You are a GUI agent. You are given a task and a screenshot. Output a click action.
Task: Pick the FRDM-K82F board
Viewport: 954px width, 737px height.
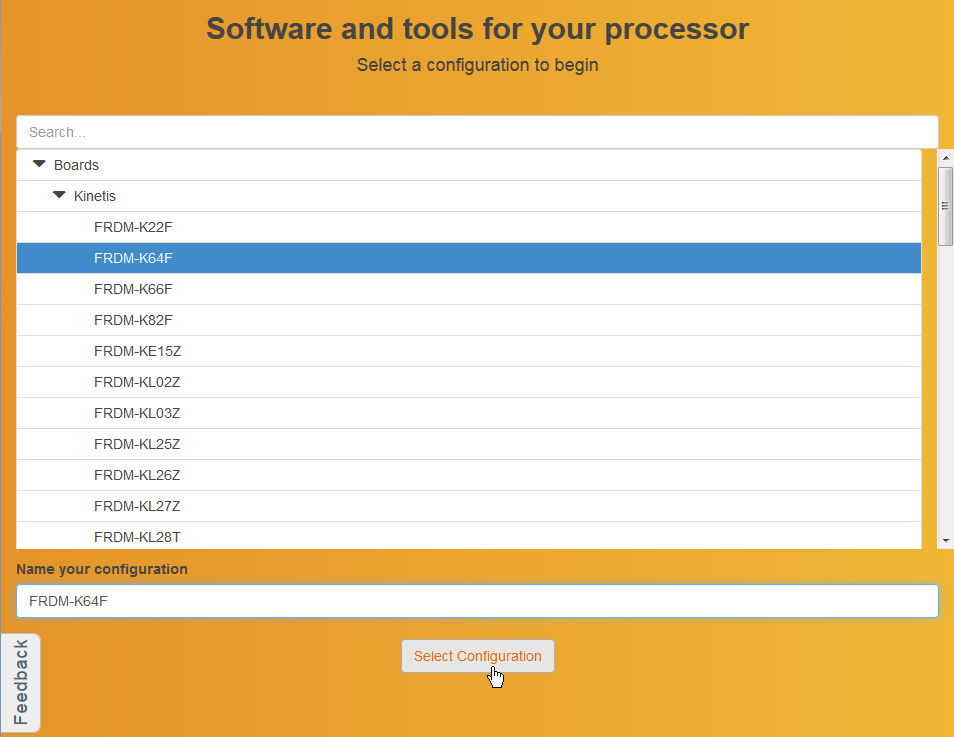pos(133,320)
